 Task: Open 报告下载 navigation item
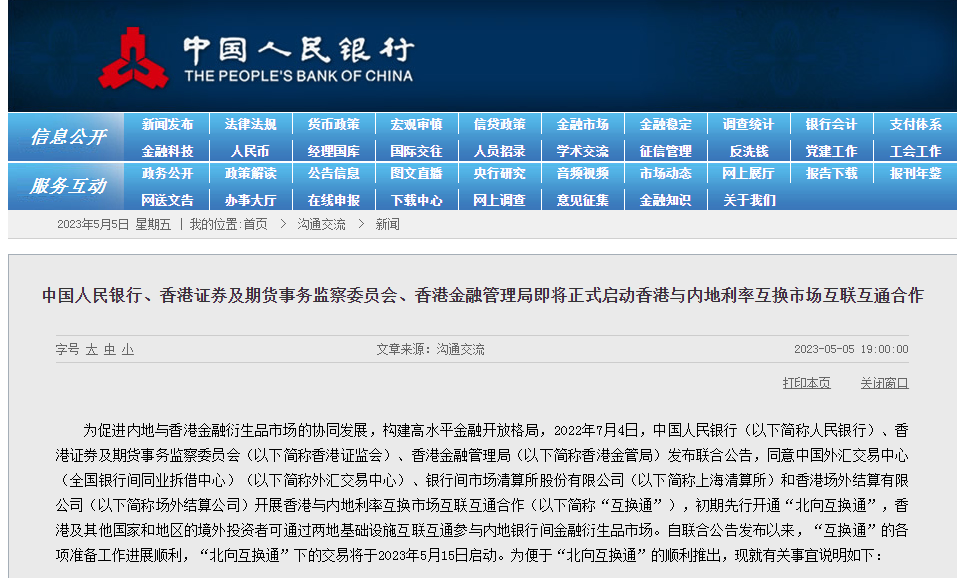tap(831, 173)
